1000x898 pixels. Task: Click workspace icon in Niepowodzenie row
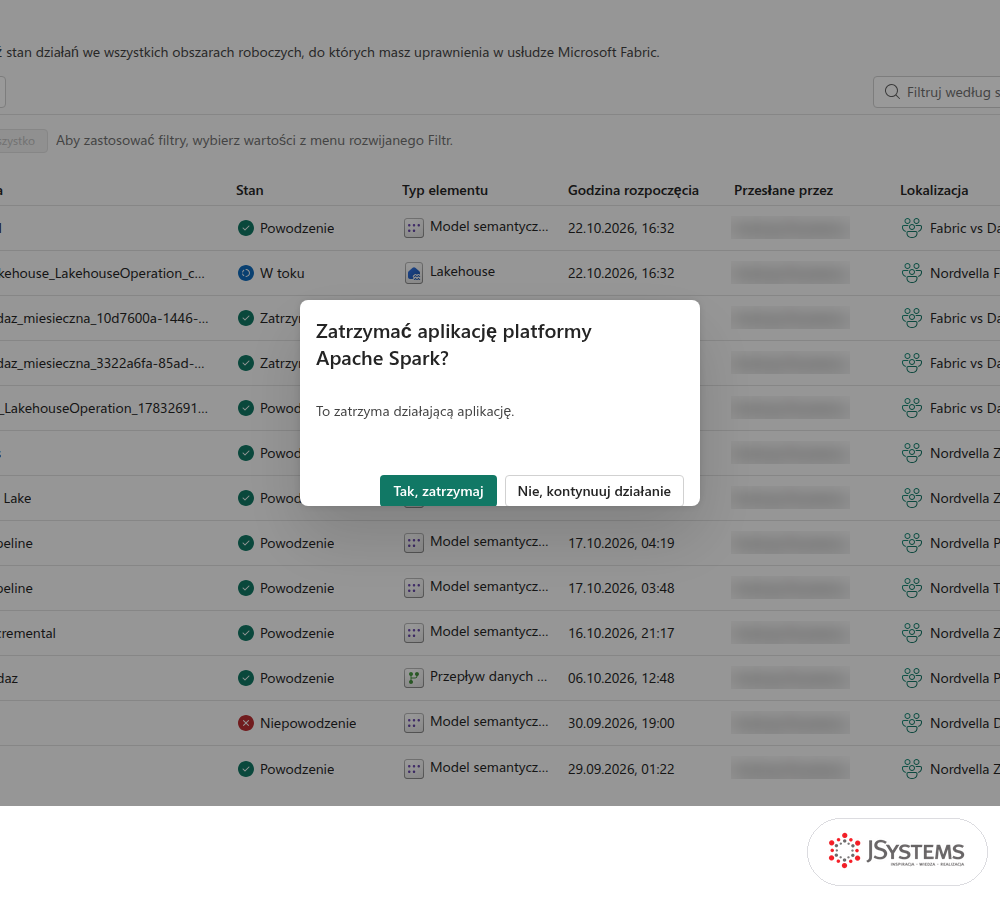pos(912,723)
